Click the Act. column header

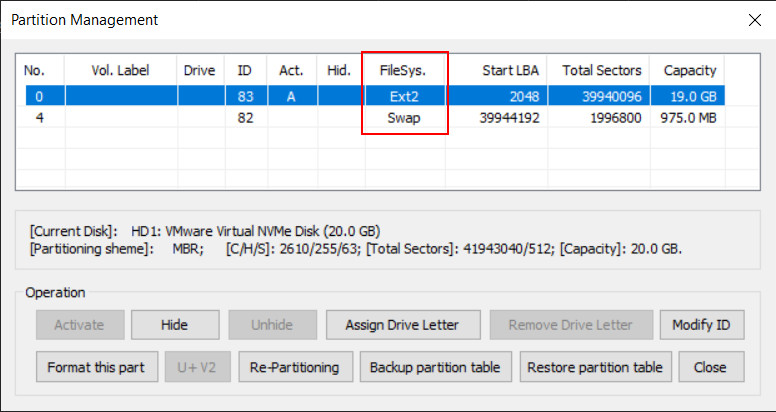click(292, 70)
